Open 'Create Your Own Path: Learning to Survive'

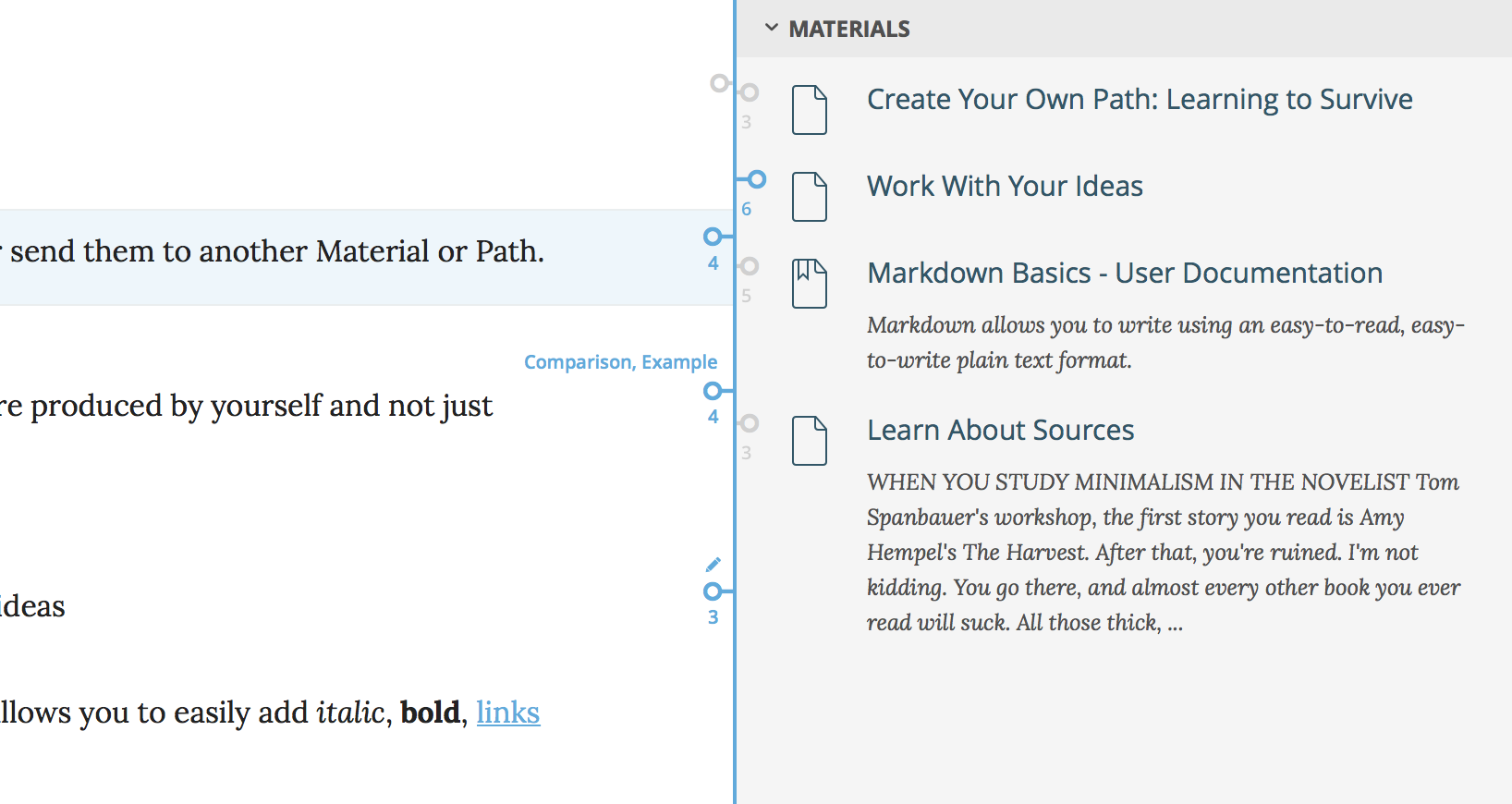coord(1139,100)
